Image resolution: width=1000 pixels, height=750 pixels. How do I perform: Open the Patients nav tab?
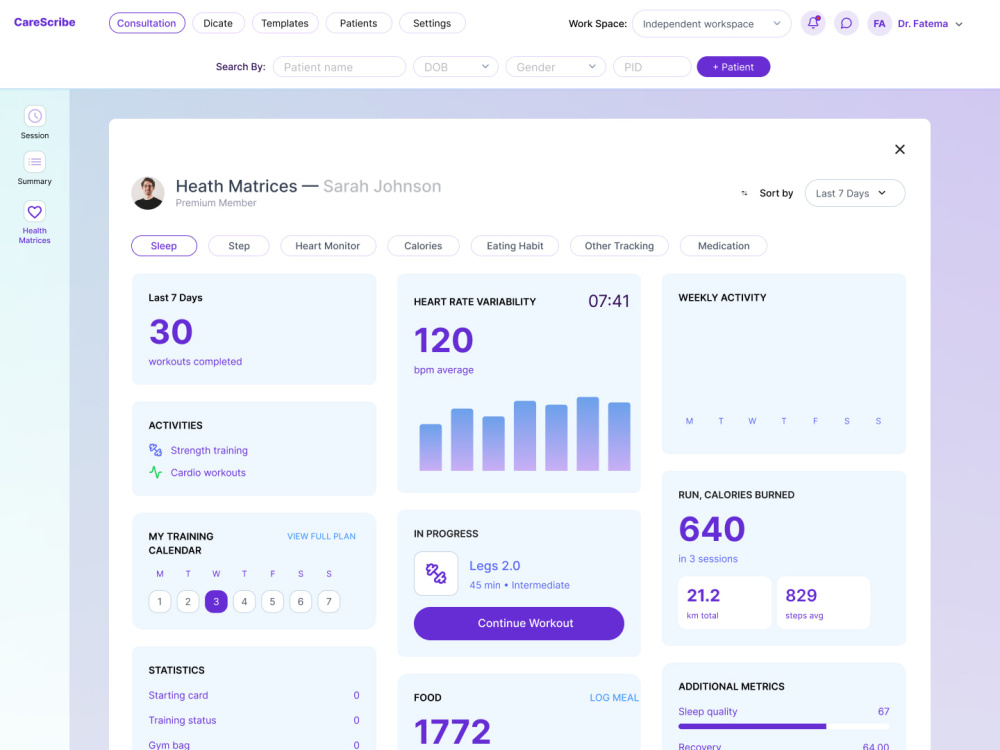[358, 23]
